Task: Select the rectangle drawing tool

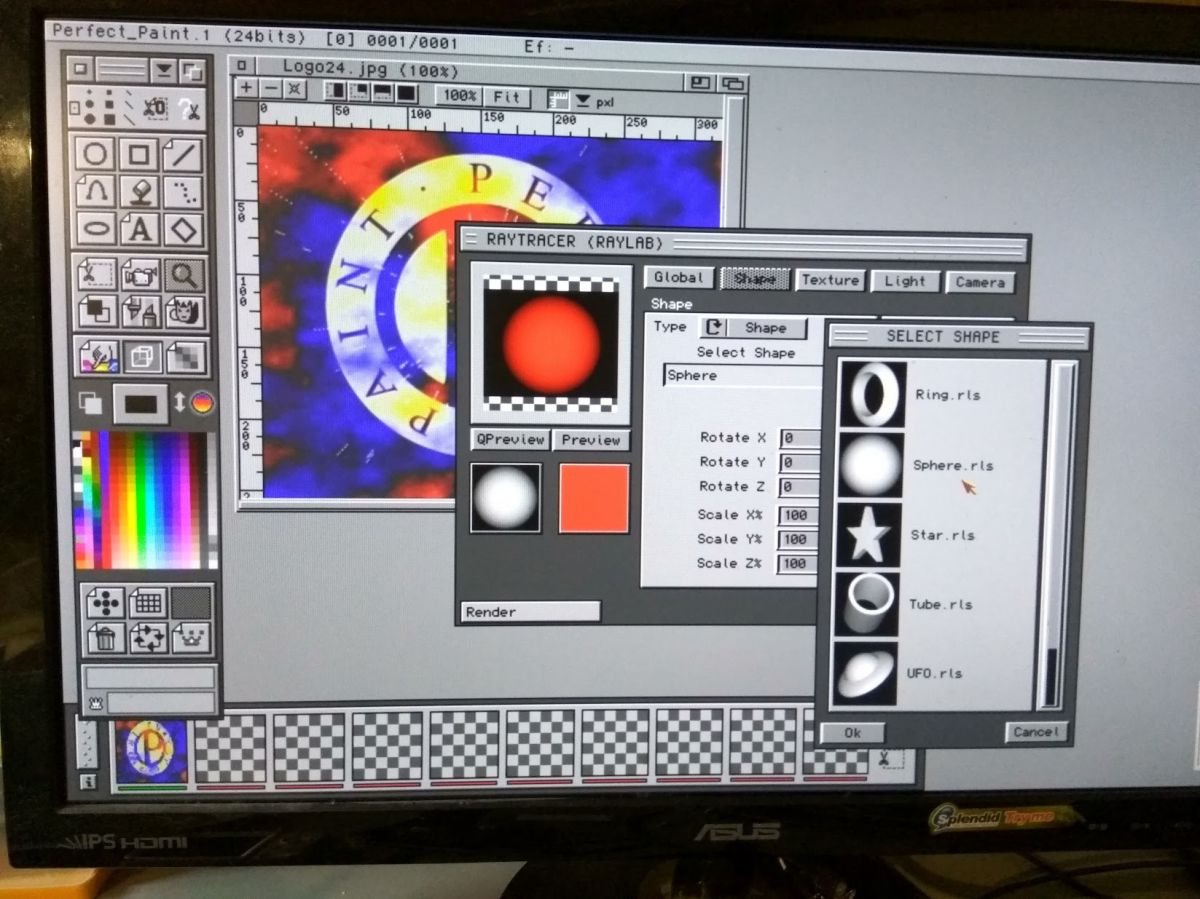Action: coord(140,155)
